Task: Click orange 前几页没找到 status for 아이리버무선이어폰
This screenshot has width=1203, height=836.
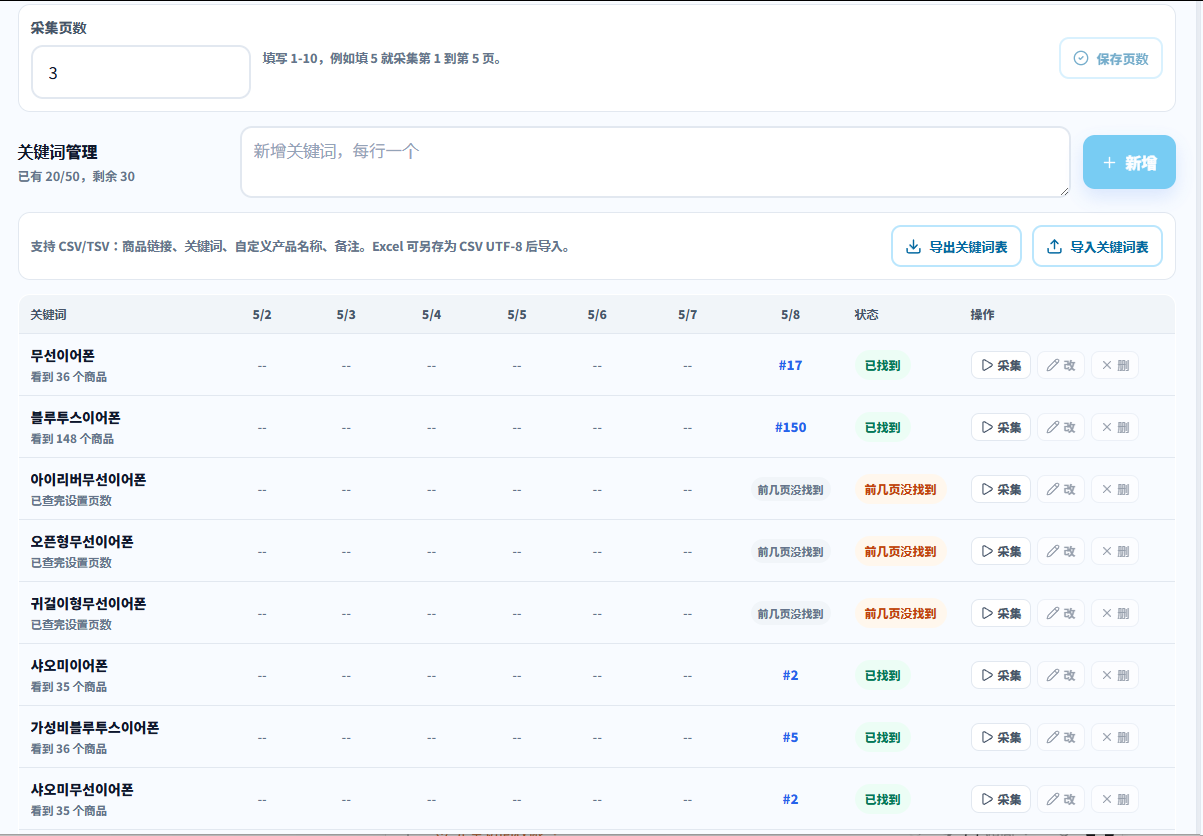Action: (900, 489)
